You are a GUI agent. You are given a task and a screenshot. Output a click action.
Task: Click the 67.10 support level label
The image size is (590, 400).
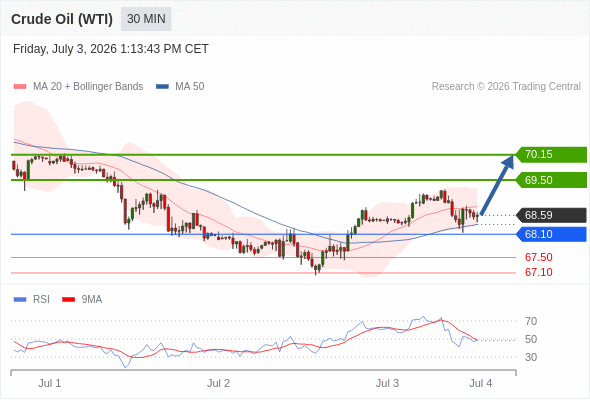538,272
